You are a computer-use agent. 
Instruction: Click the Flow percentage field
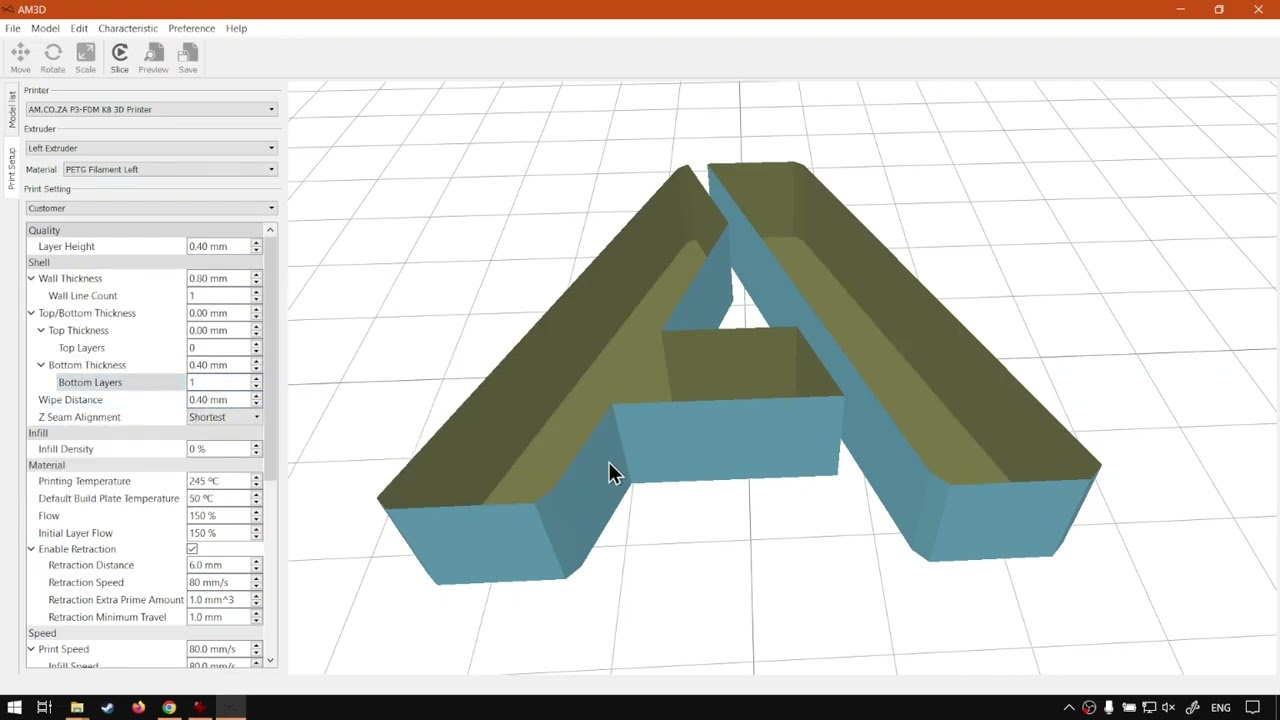pyautogui.click(x=218, y=516)
